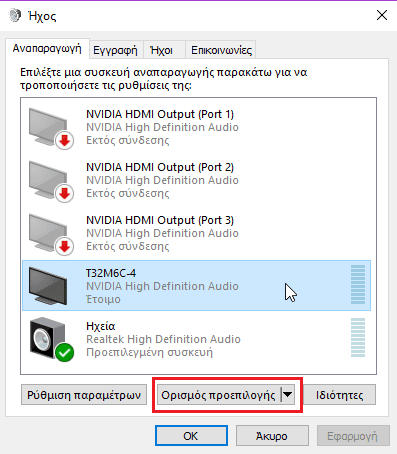Viewport: 397px width, 454px height.
Task: Select the Αναπαραγωγή tab
Action: 47,49
